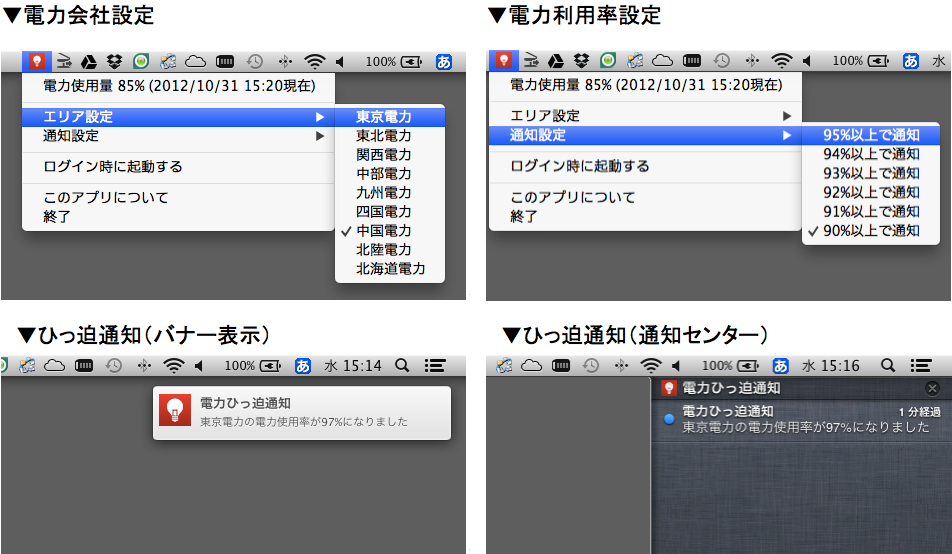Click bulb icon in the Notification Center header
The height and width of the screenshot is (554, 952).
[669, 388]
